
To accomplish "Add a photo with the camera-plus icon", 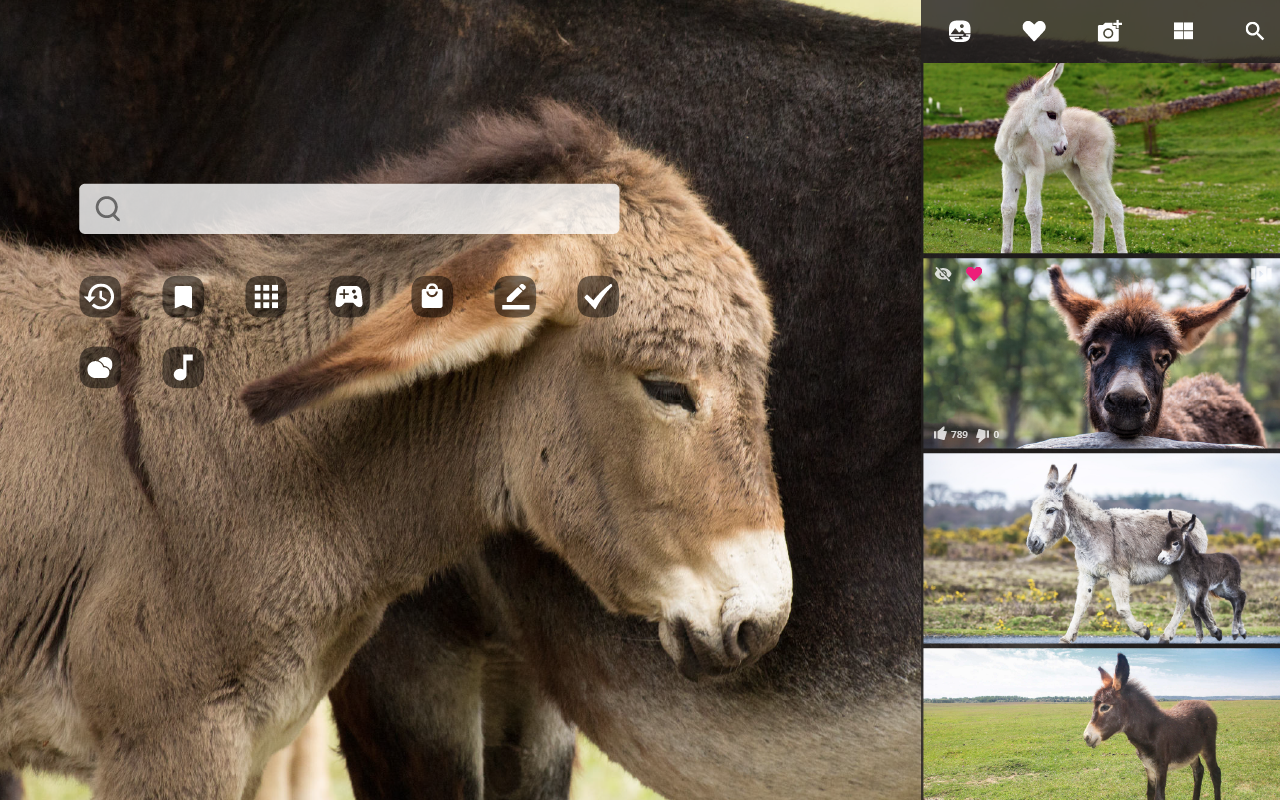I will [1109, 31].
